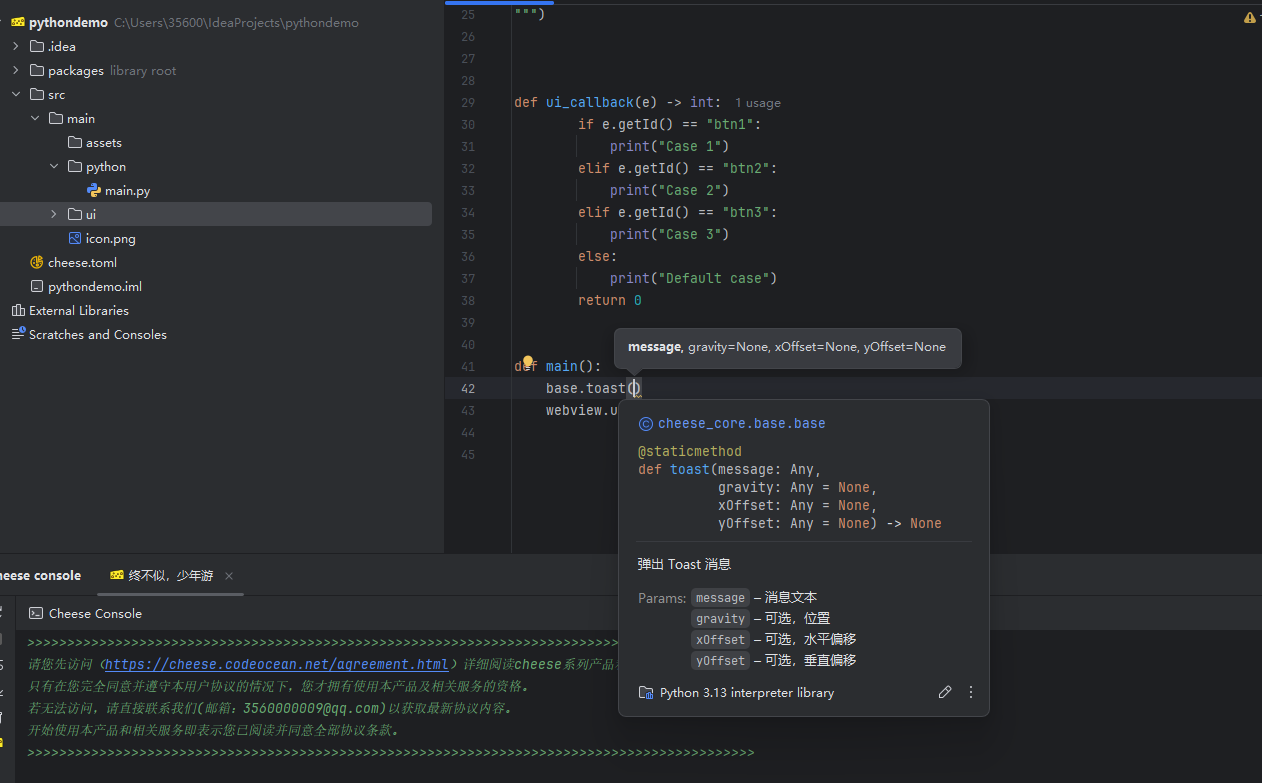This screenshot has height=783, width=1262.
Task: Click the image file icon of icon.png
Action: tap(75, 238)
